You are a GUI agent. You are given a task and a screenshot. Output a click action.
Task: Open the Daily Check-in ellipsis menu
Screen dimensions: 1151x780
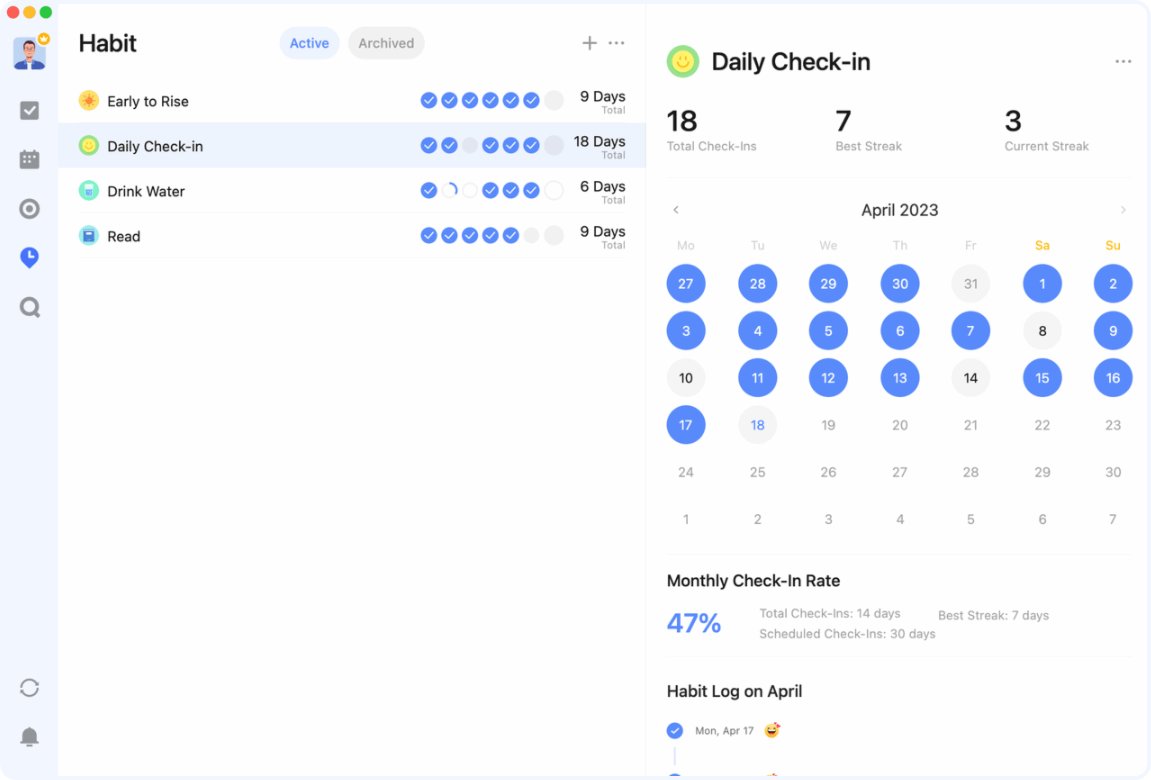[1123, 61]
